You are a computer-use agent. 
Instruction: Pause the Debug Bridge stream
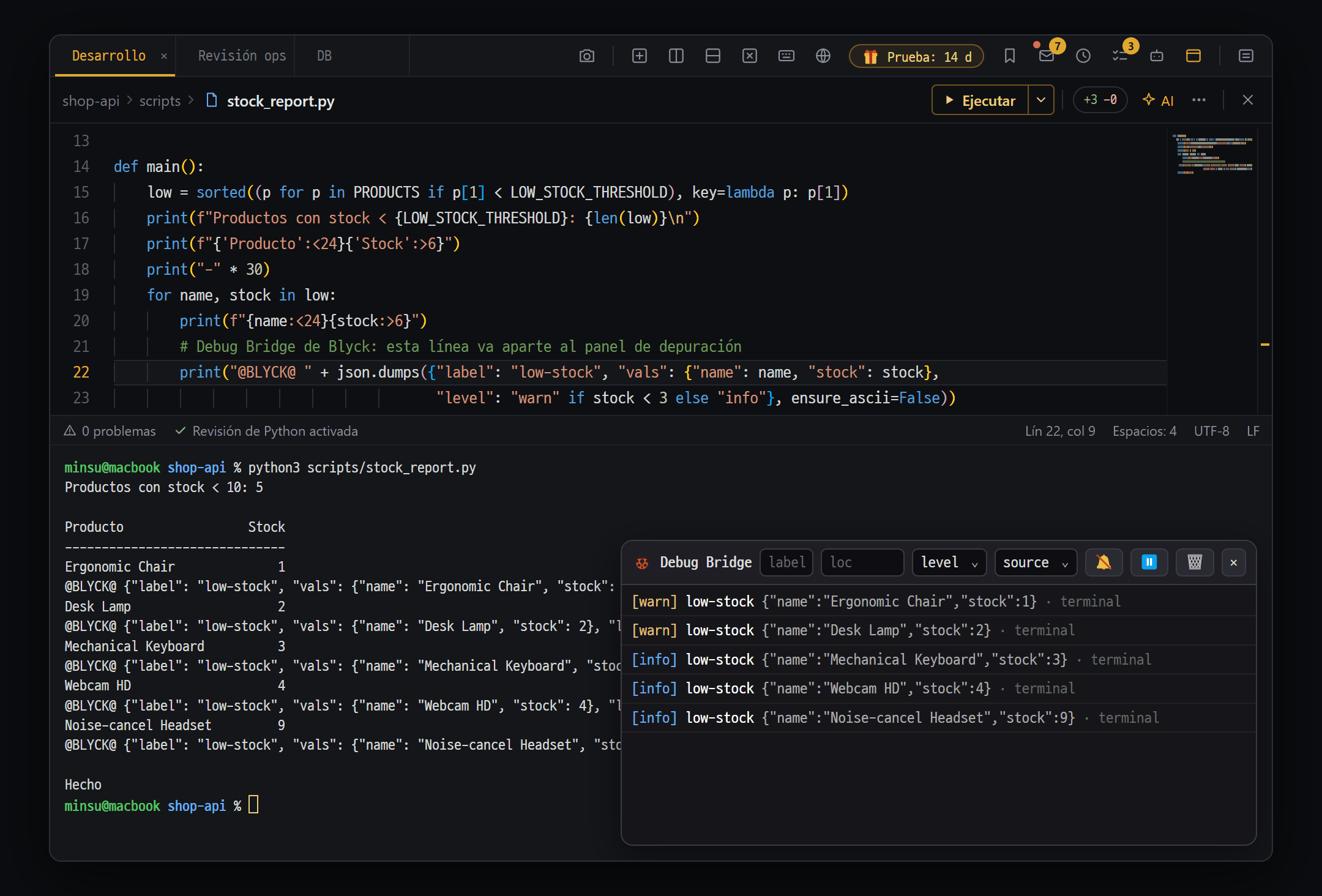pos(1149,562)
